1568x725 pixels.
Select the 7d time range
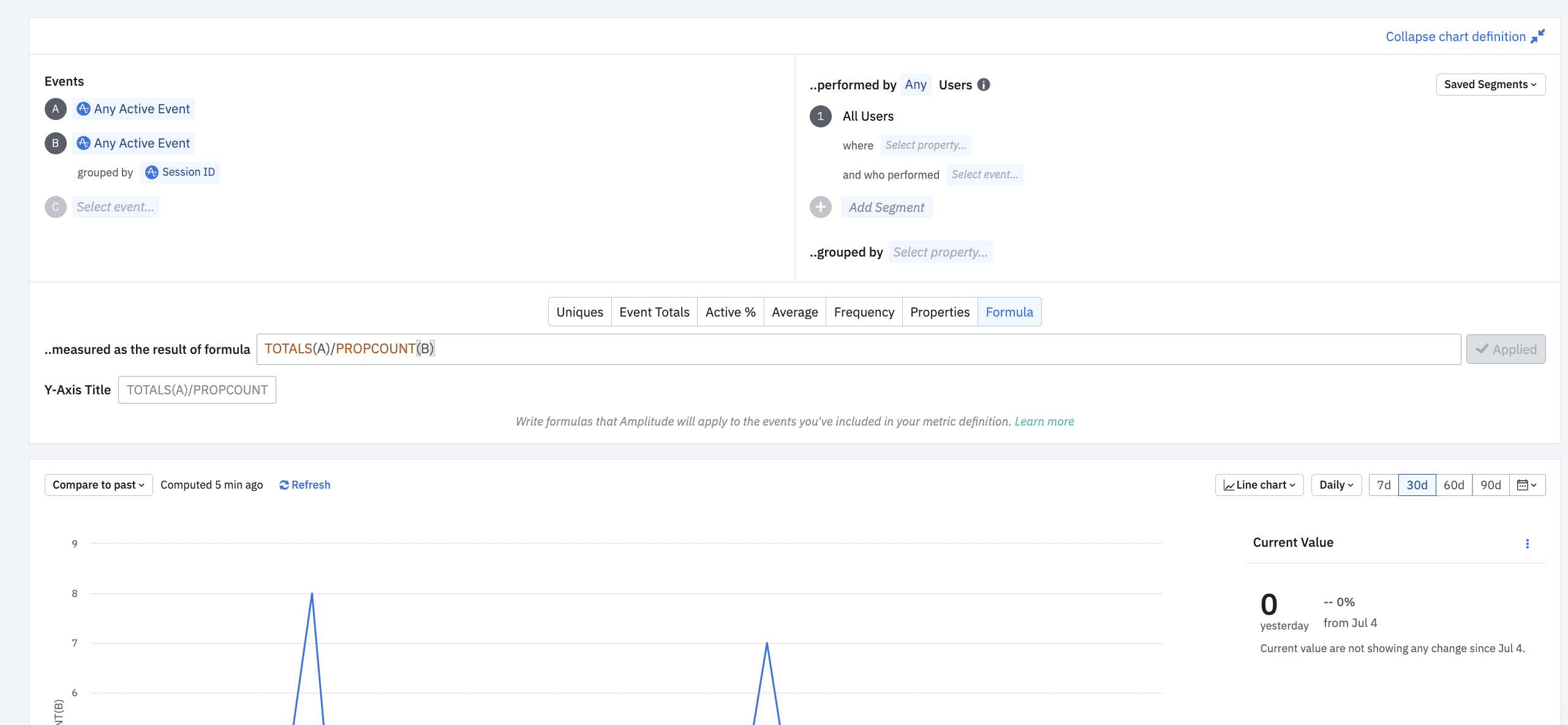[1384, 485]
